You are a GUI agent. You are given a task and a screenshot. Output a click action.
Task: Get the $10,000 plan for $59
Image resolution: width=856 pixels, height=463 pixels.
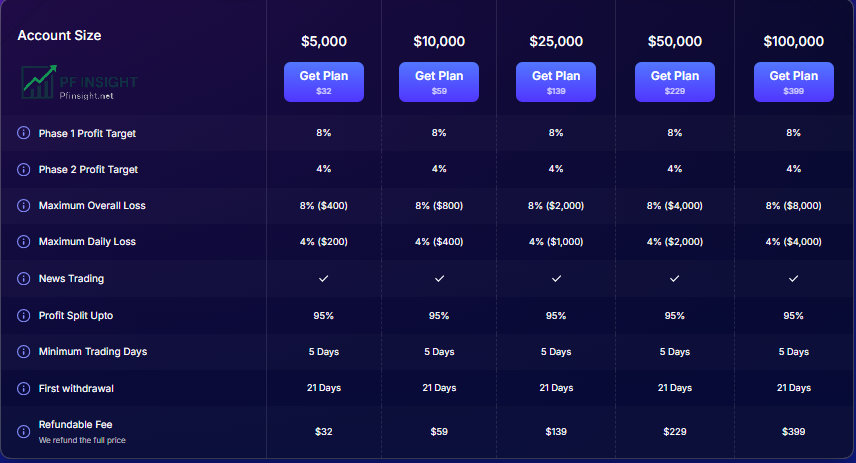pyautogui.click(x=439, y=82)
